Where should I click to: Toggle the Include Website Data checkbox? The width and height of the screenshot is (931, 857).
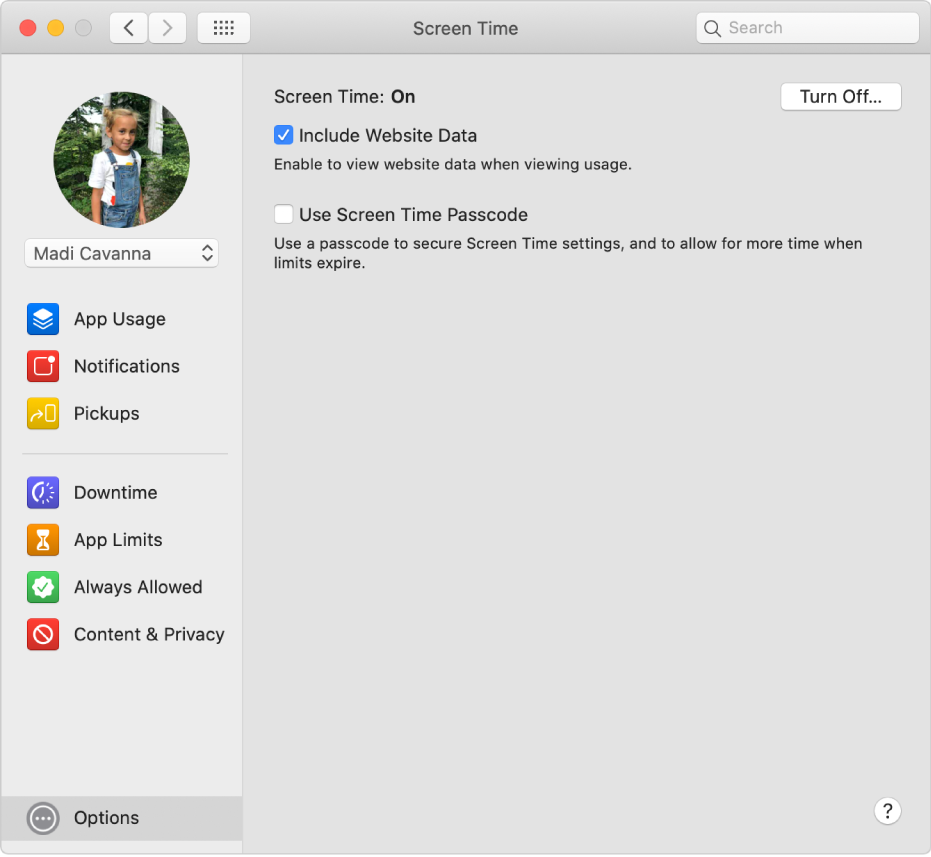pyautogui.click(x=283, y=135)
